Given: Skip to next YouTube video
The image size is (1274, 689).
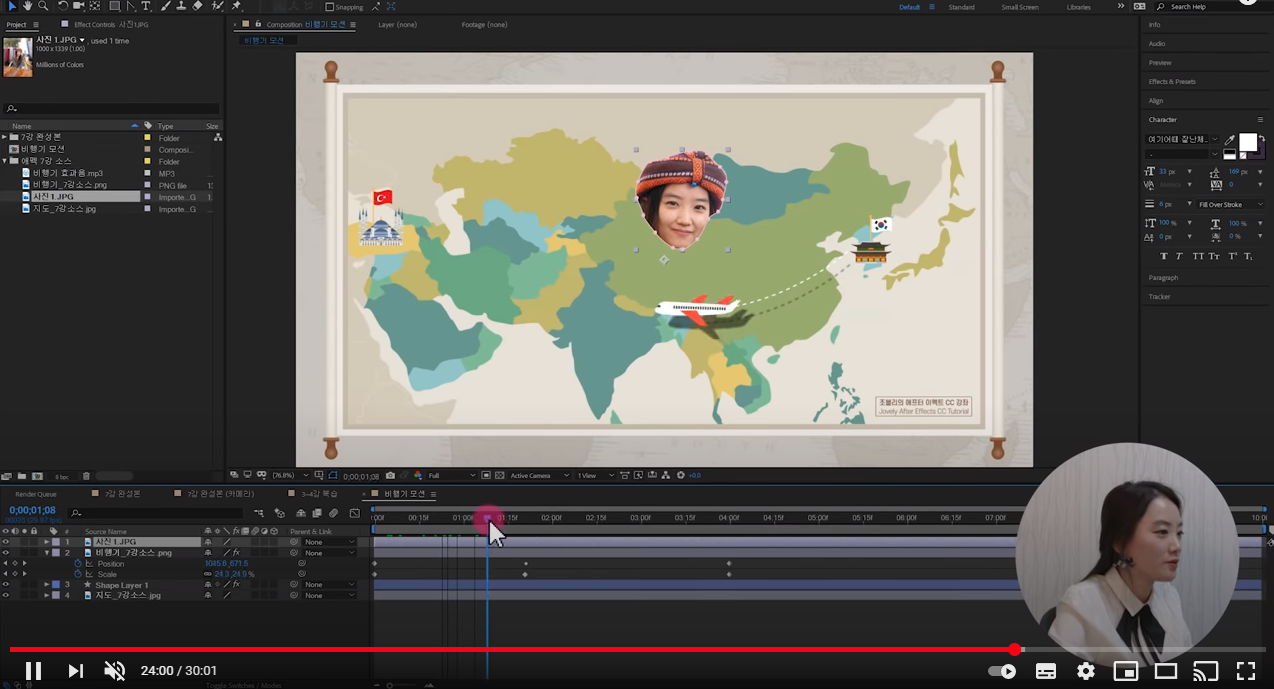Looking at the screenshot, I should [75, 671].
